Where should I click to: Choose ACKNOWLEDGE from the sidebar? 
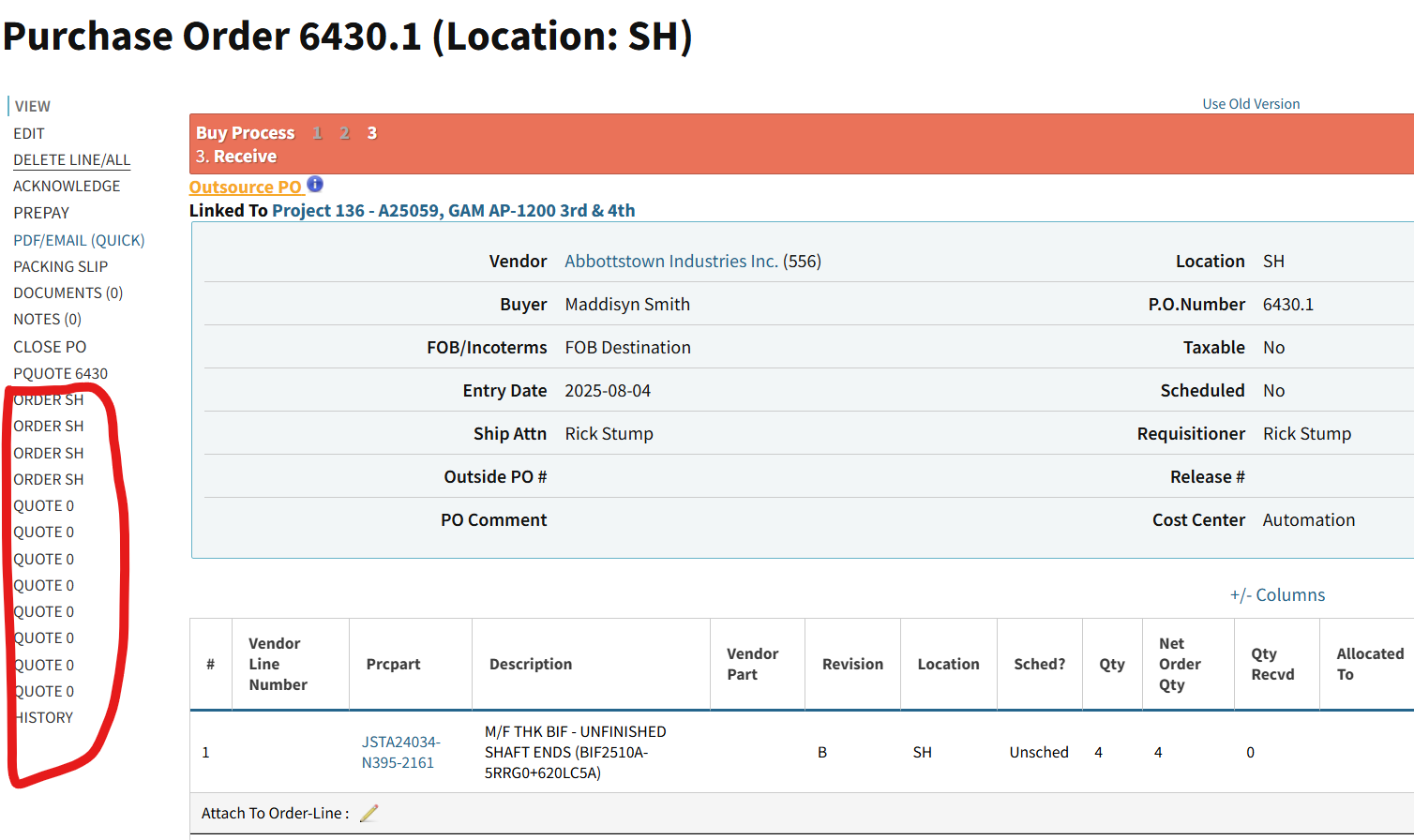coord(67,186)
